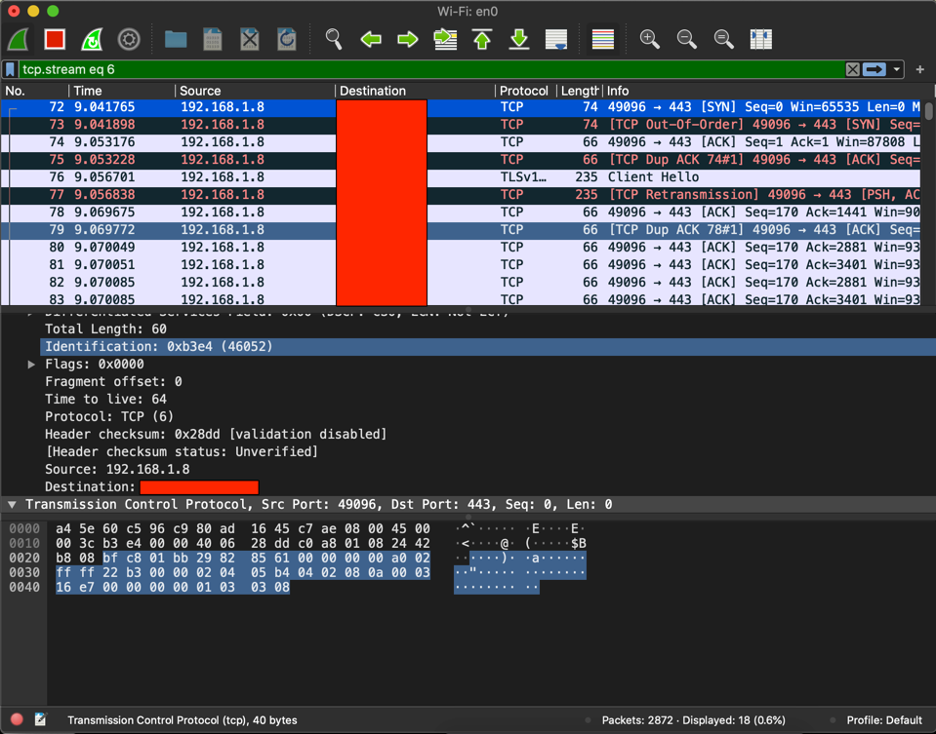Sort by the Info column header
The height and width of the screenshot is (734, 936).
tap(768, 91)
